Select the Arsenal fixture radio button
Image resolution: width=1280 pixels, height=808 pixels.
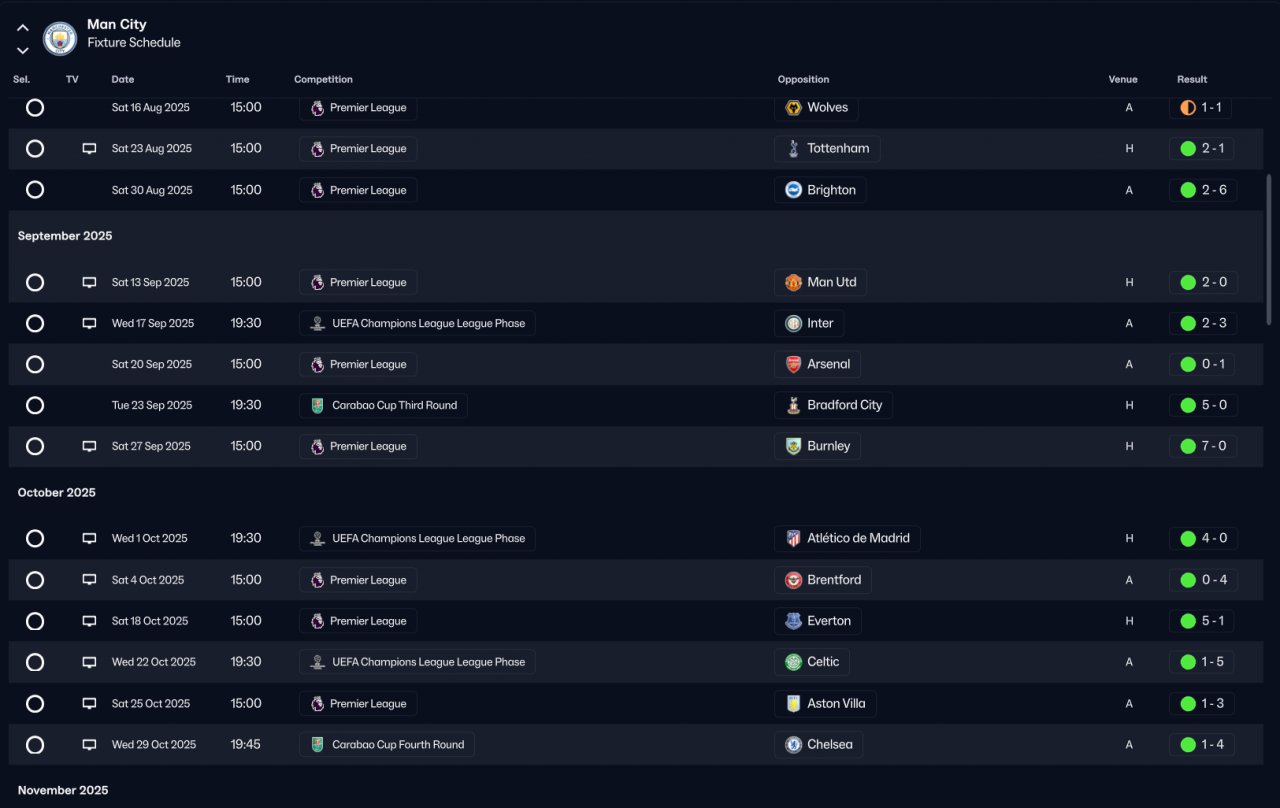tap(35, 364)
